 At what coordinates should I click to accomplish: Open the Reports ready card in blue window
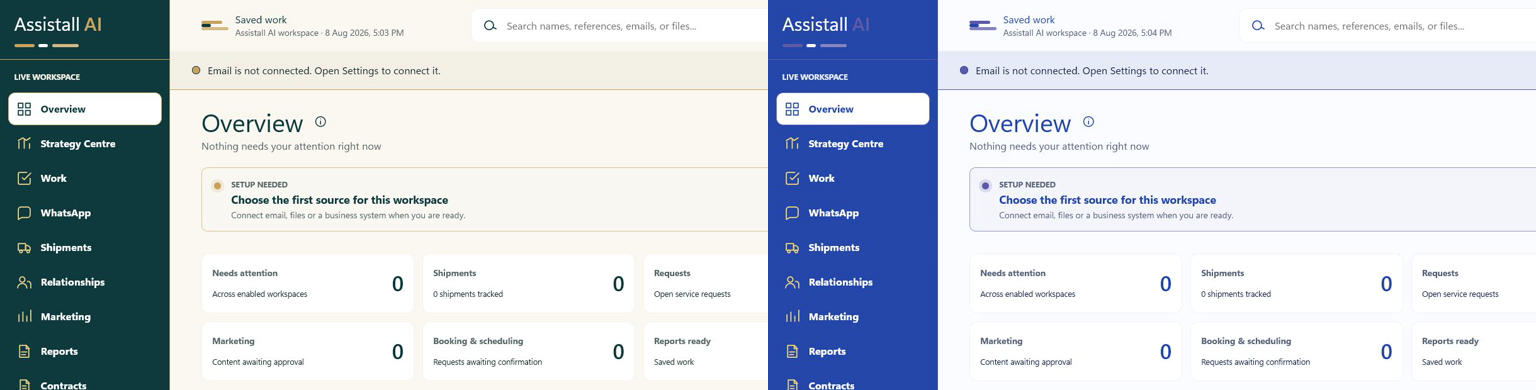(1474, 351)
